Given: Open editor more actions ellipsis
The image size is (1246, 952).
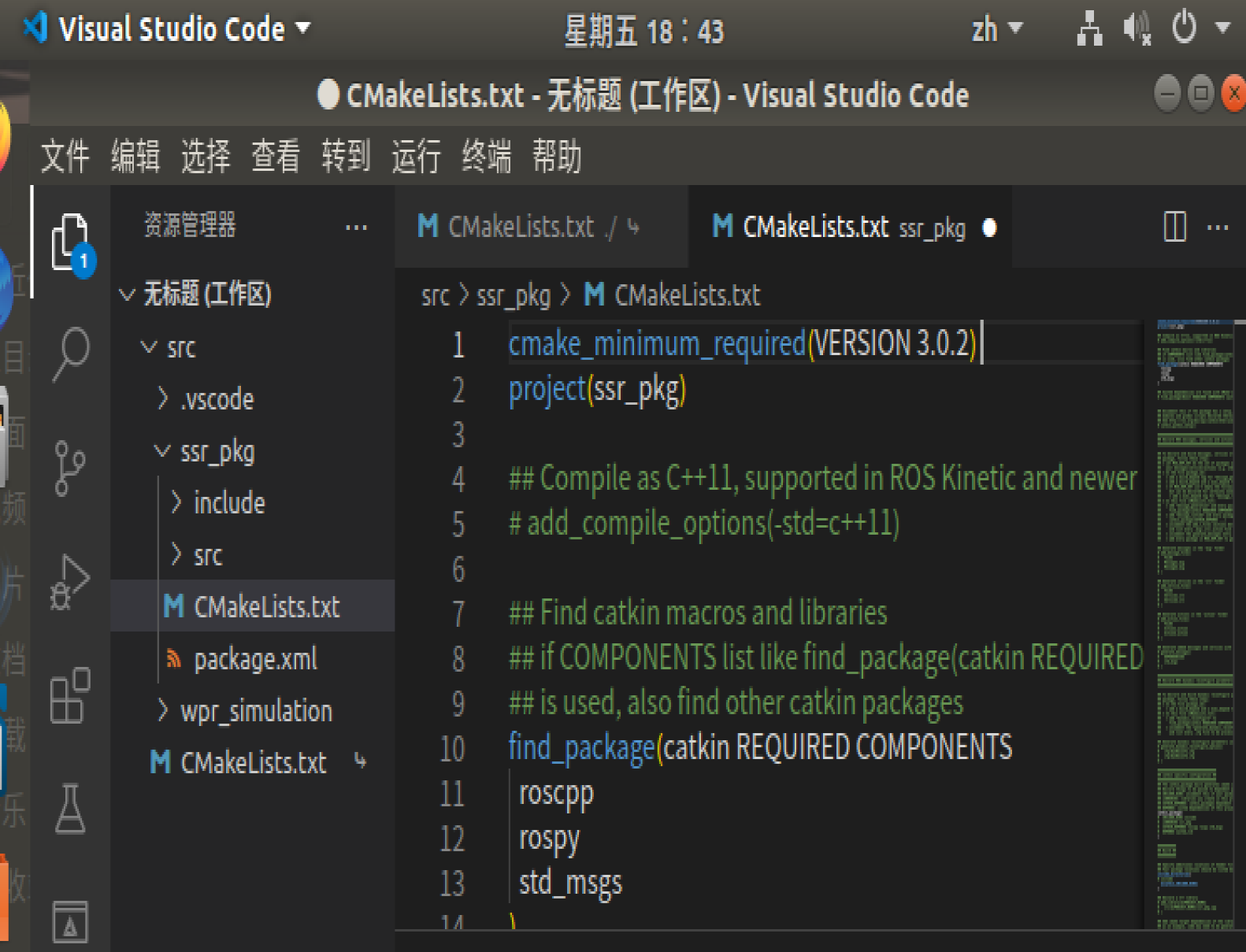Looking at the screenshot, I should coord(1218,228).
